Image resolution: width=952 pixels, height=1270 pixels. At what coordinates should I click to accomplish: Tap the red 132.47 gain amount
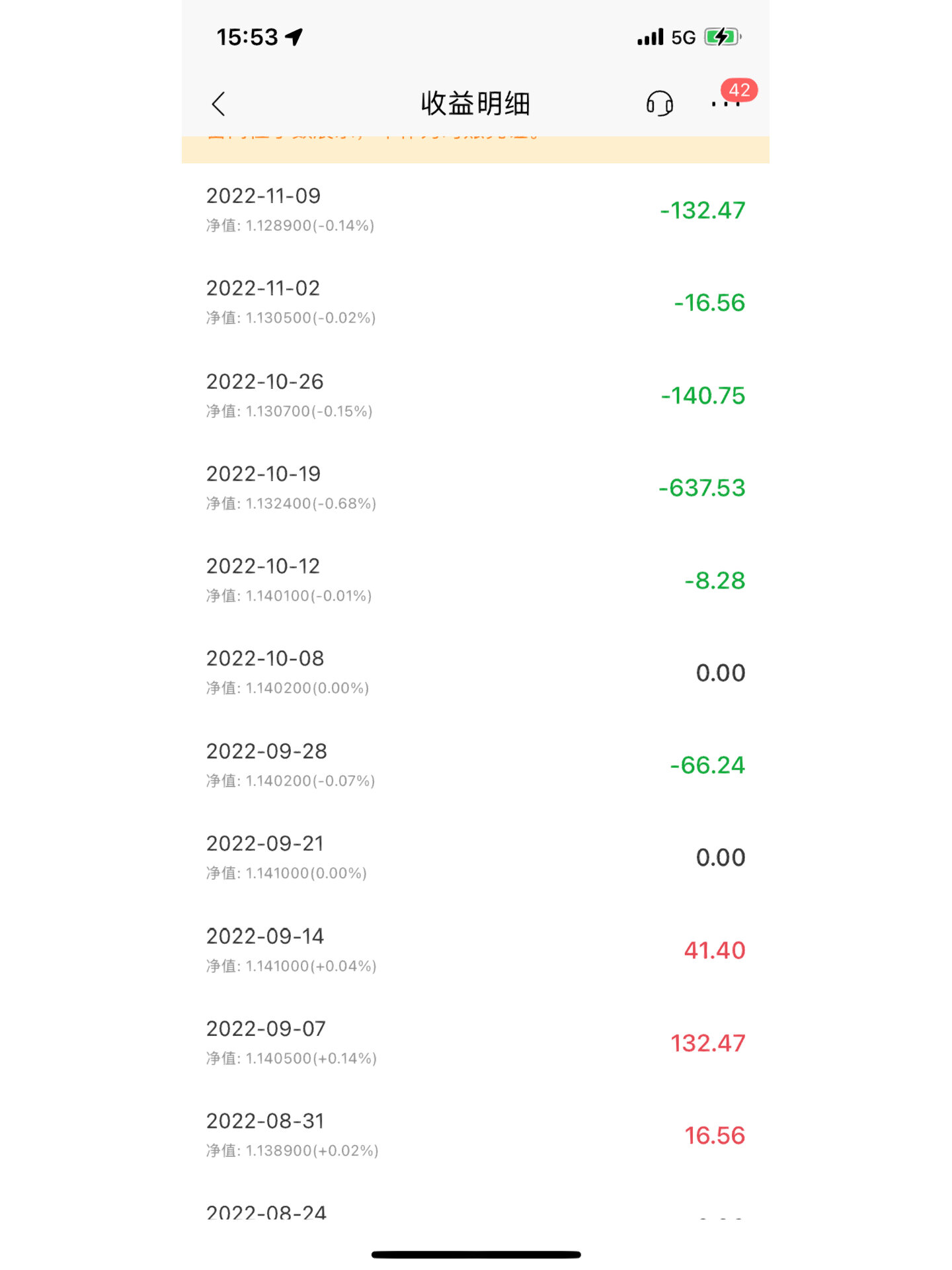[708, 1043]
